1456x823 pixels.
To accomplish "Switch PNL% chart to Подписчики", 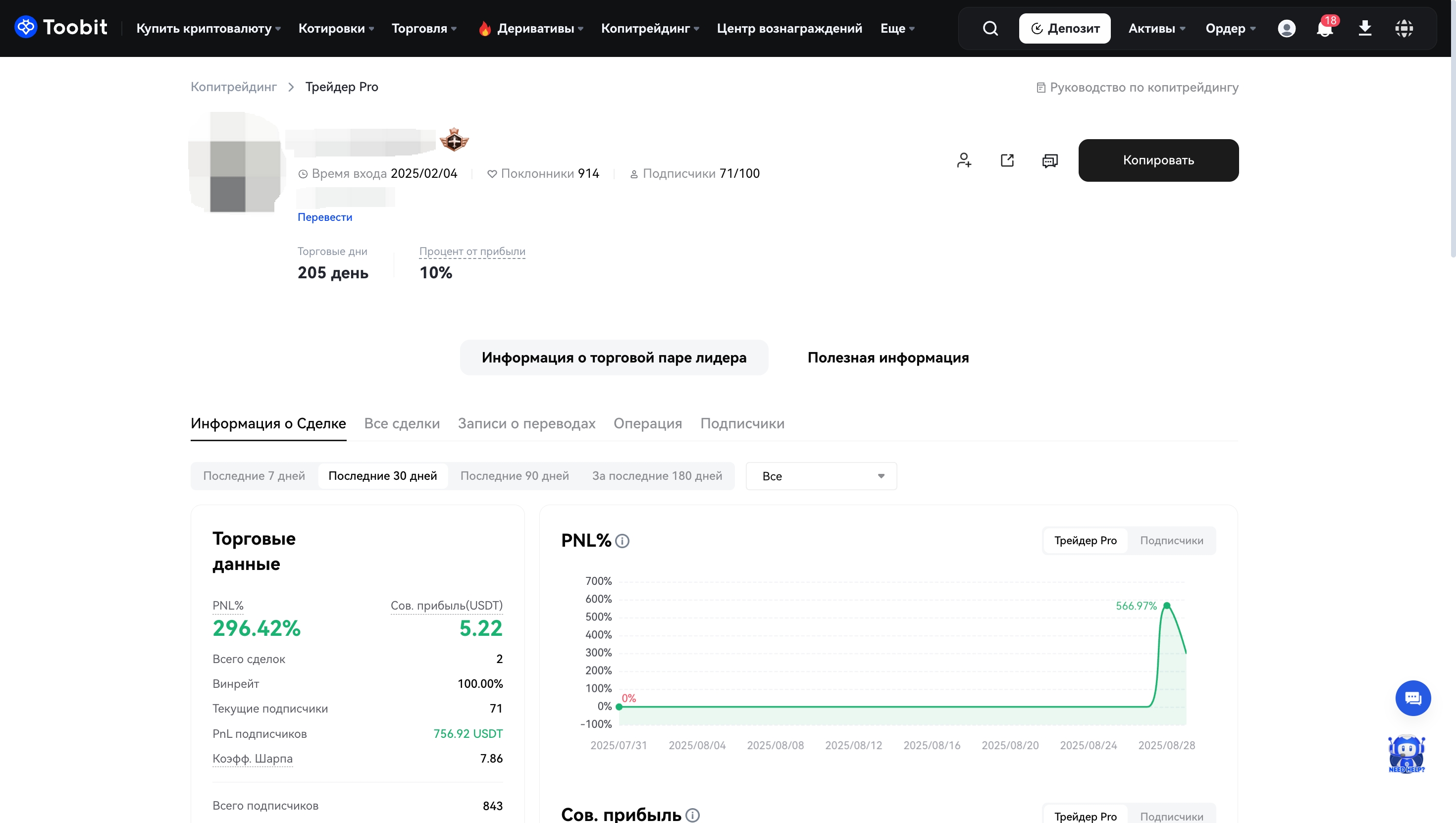I will (x=1171, y=540).
